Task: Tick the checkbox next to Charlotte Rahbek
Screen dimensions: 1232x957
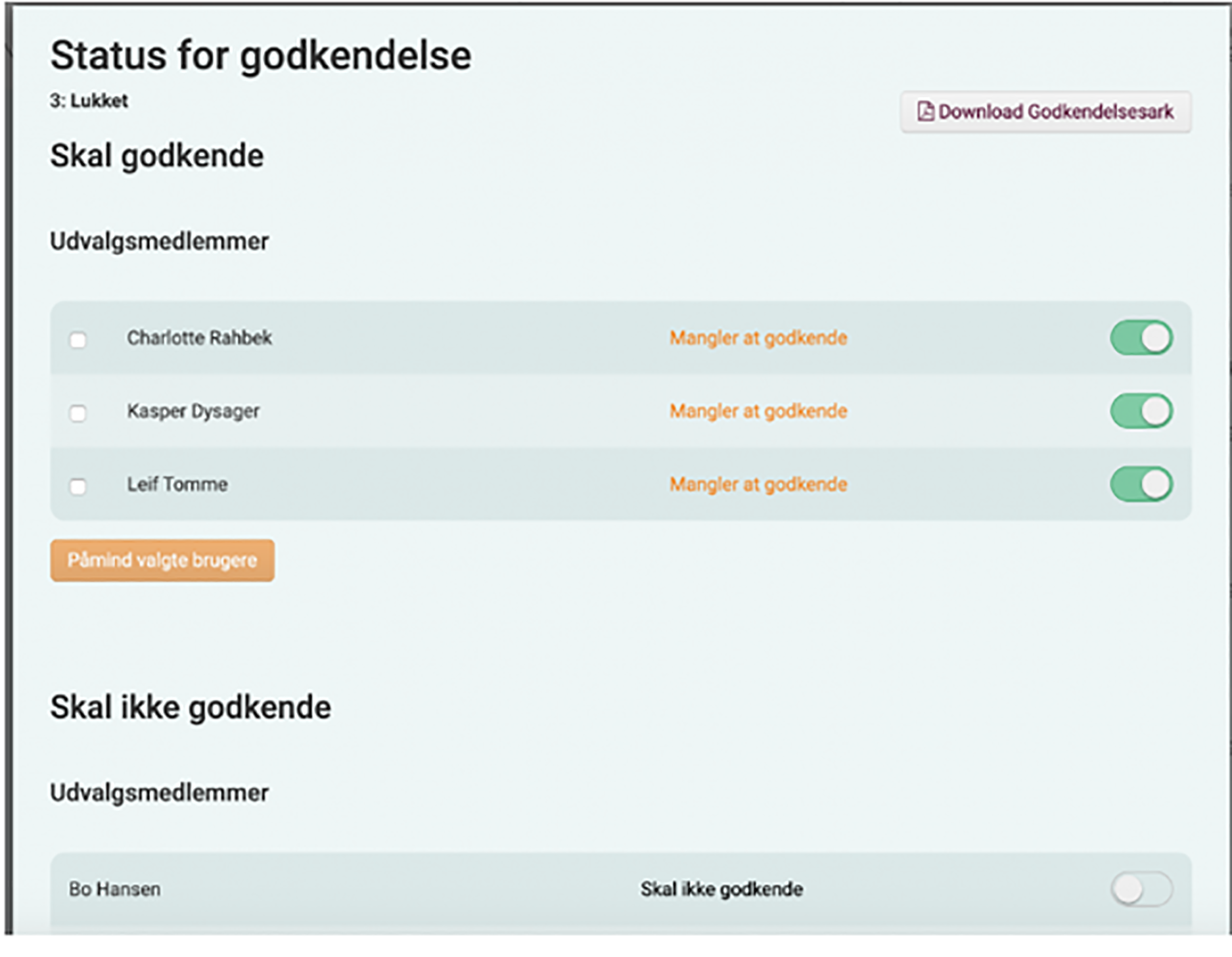Action: coord(78,340)
